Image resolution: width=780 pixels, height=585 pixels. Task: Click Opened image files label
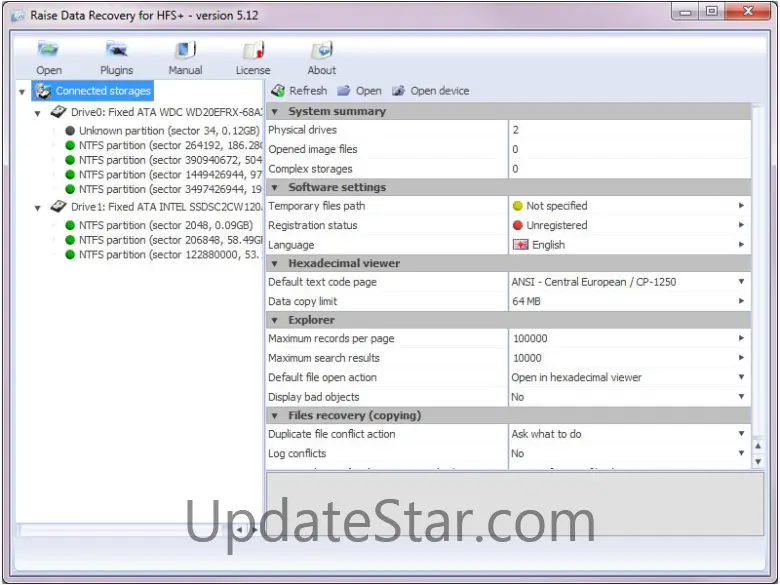[313, 149]
